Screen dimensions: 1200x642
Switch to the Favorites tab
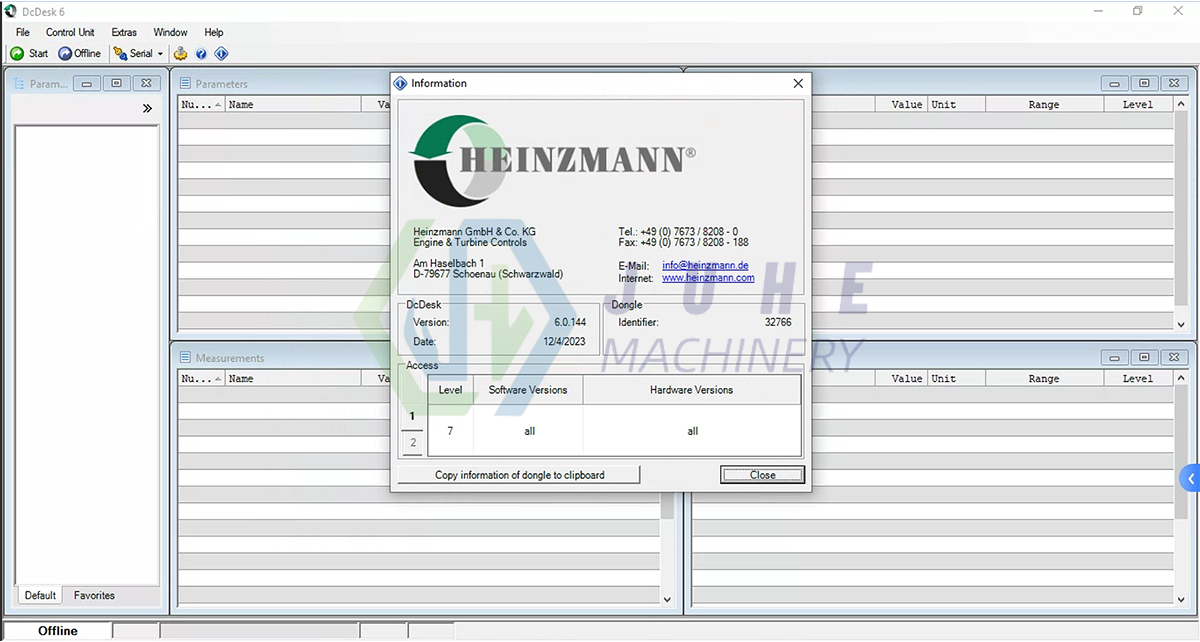coord(93,595)
